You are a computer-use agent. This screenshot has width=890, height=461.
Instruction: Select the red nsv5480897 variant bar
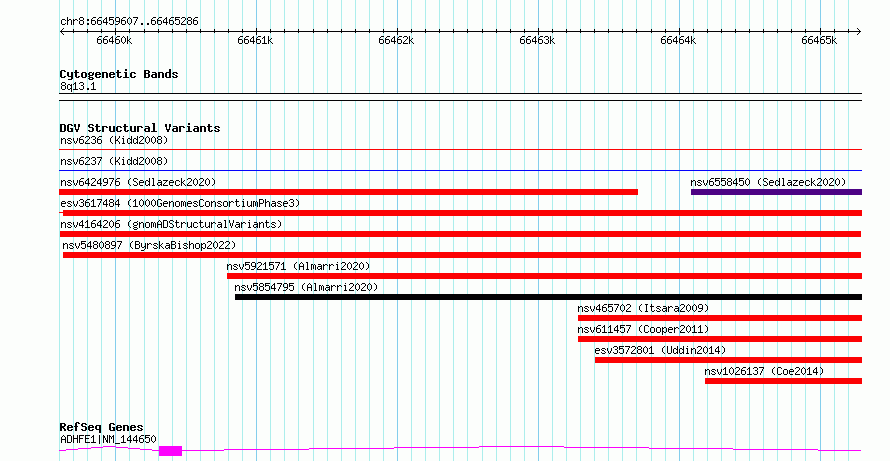(462, 255)
